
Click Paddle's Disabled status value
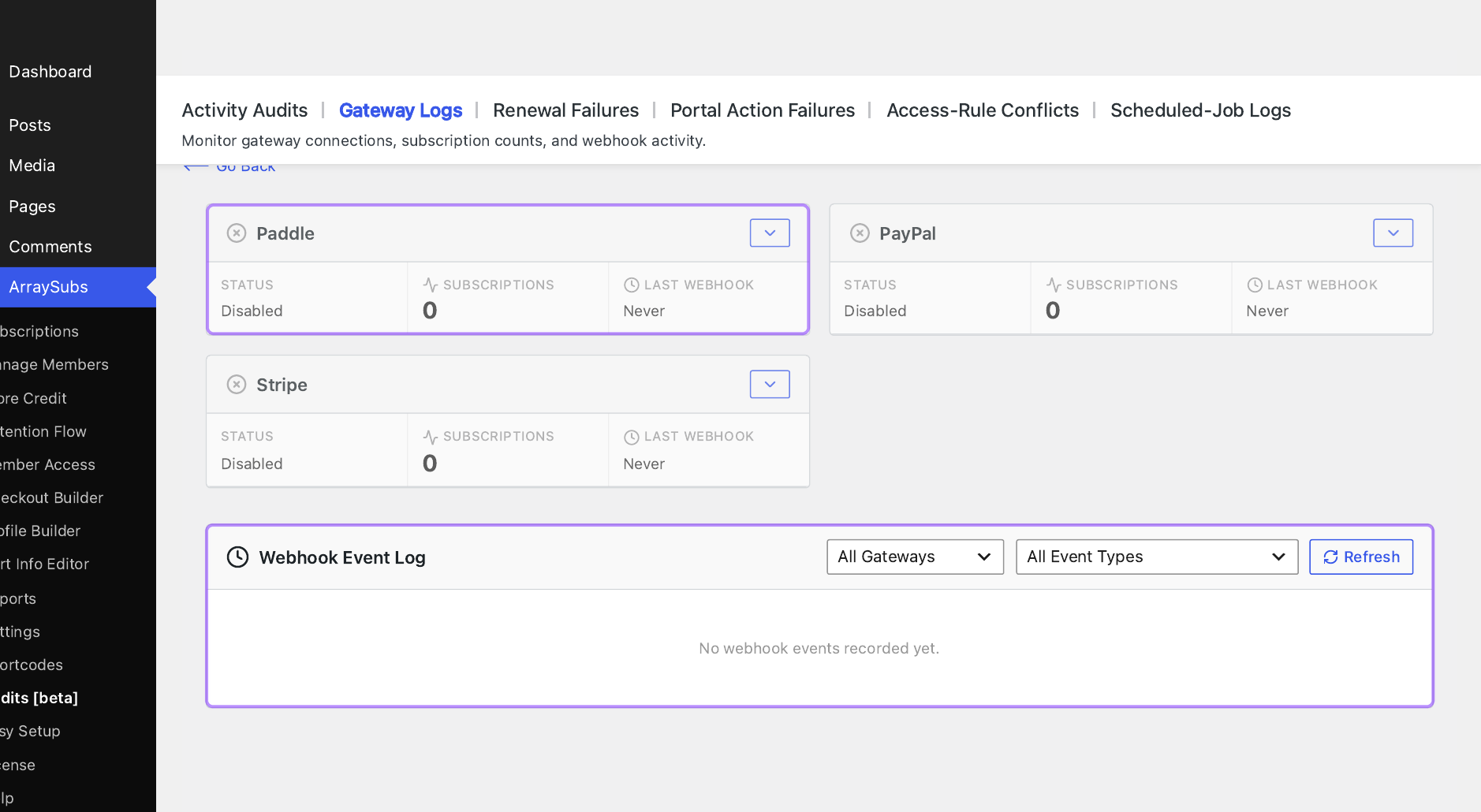(x=252, y=311)
